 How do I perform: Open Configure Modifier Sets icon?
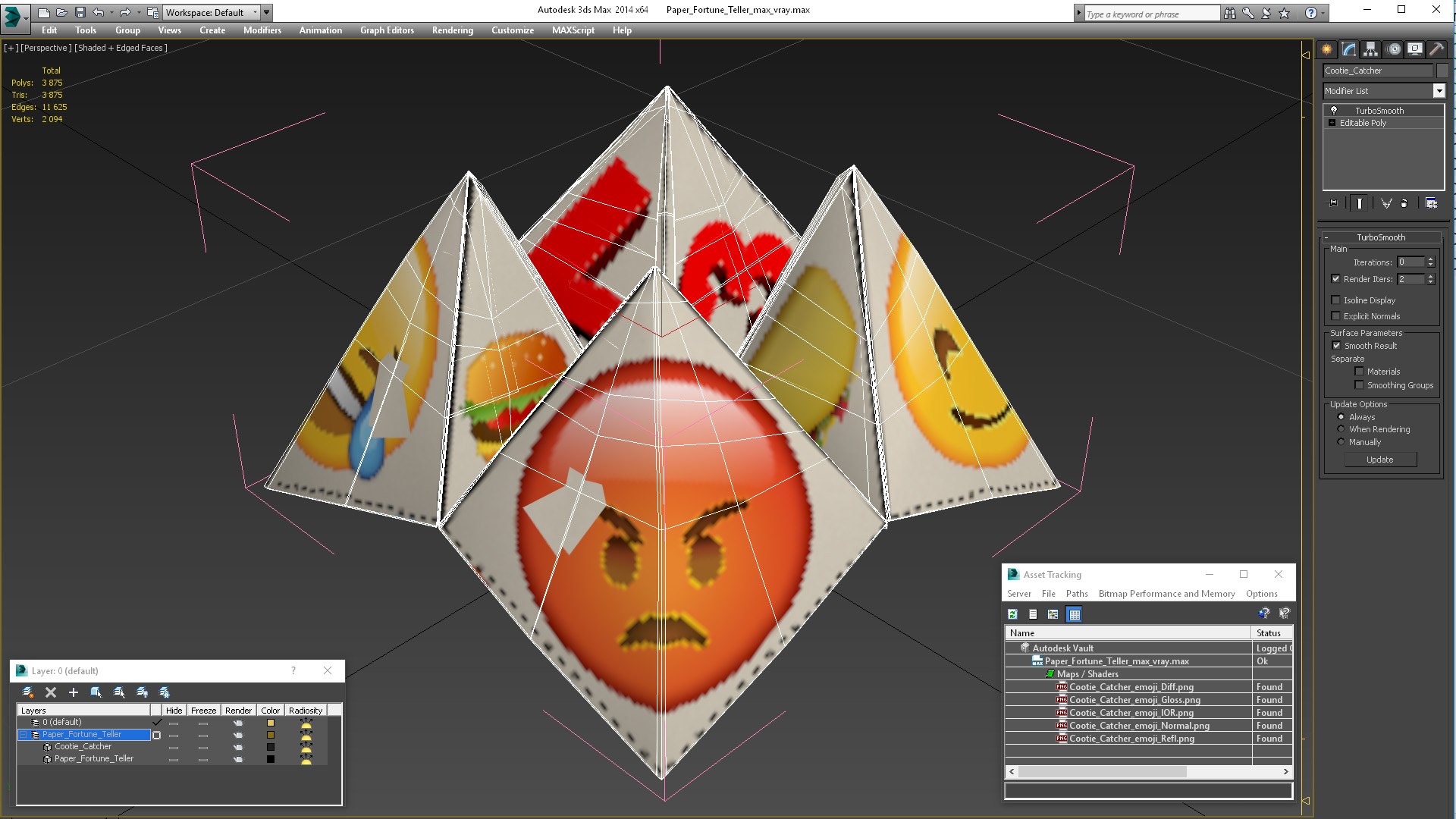(1432, 202)
